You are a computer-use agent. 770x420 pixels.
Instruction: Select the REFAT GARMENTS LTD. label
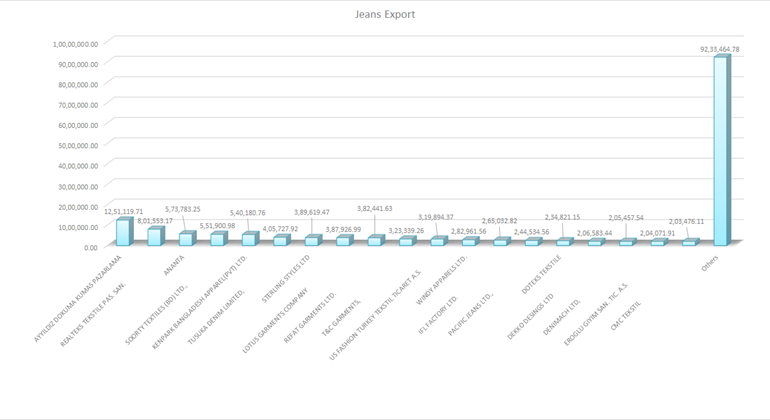[310, 317]
